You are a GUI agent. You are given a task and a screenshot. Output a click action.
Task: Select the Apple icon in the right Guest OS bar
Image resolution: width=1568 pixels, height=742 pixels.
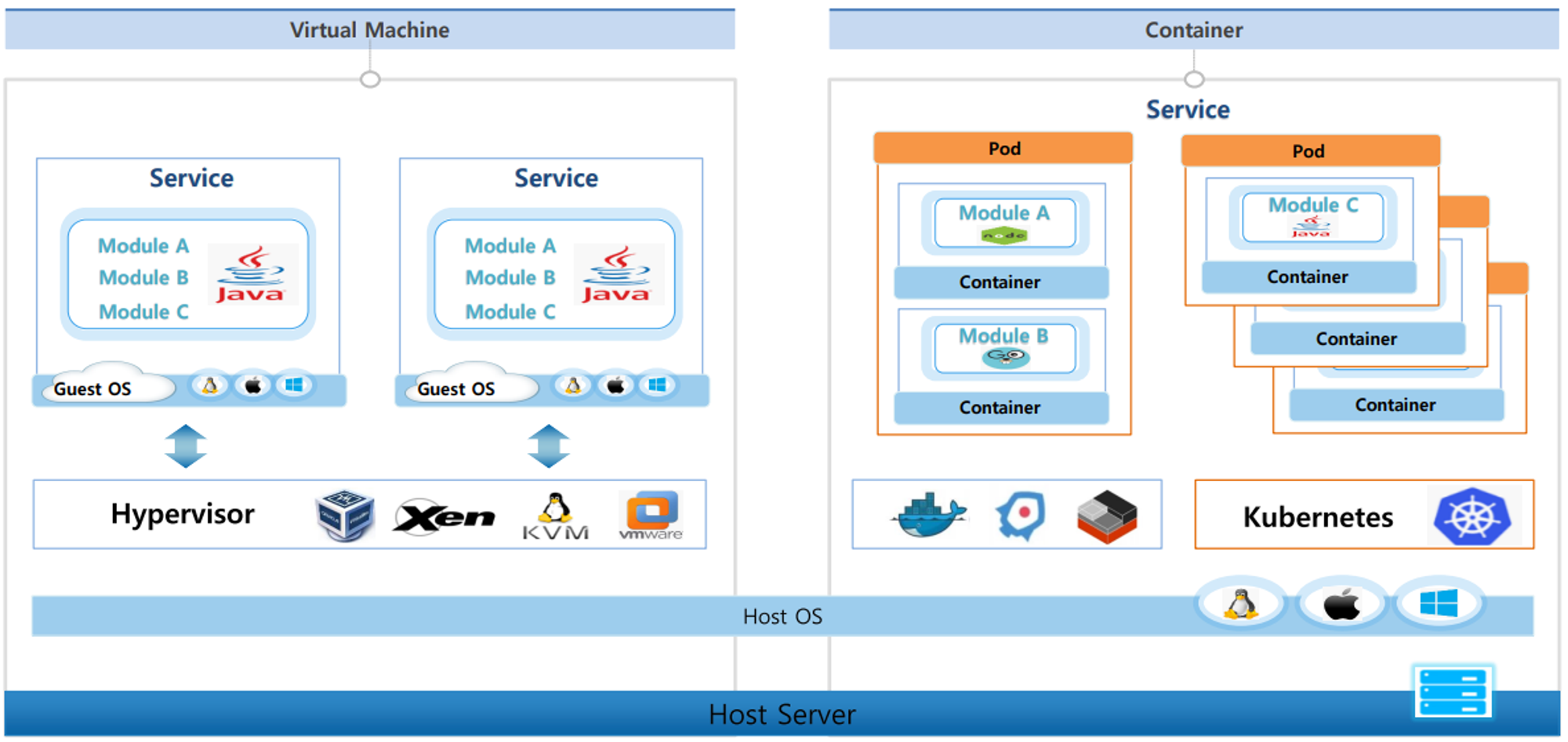616,385
